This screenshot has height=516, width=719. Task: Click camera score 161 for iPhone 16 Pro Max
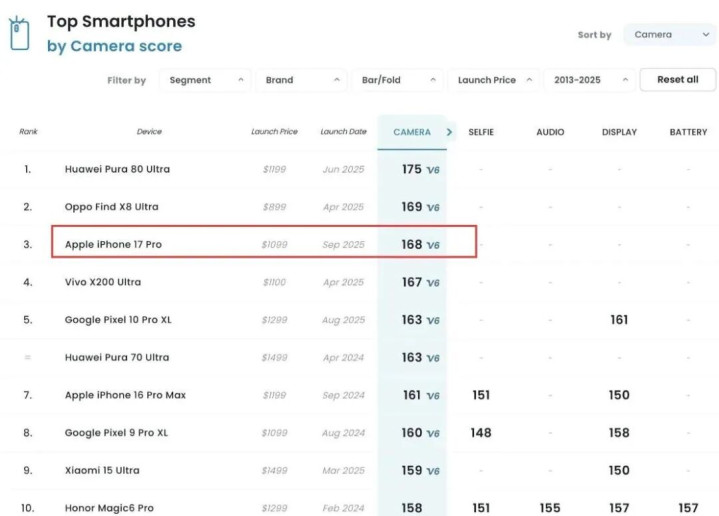[x=412, y=395]
